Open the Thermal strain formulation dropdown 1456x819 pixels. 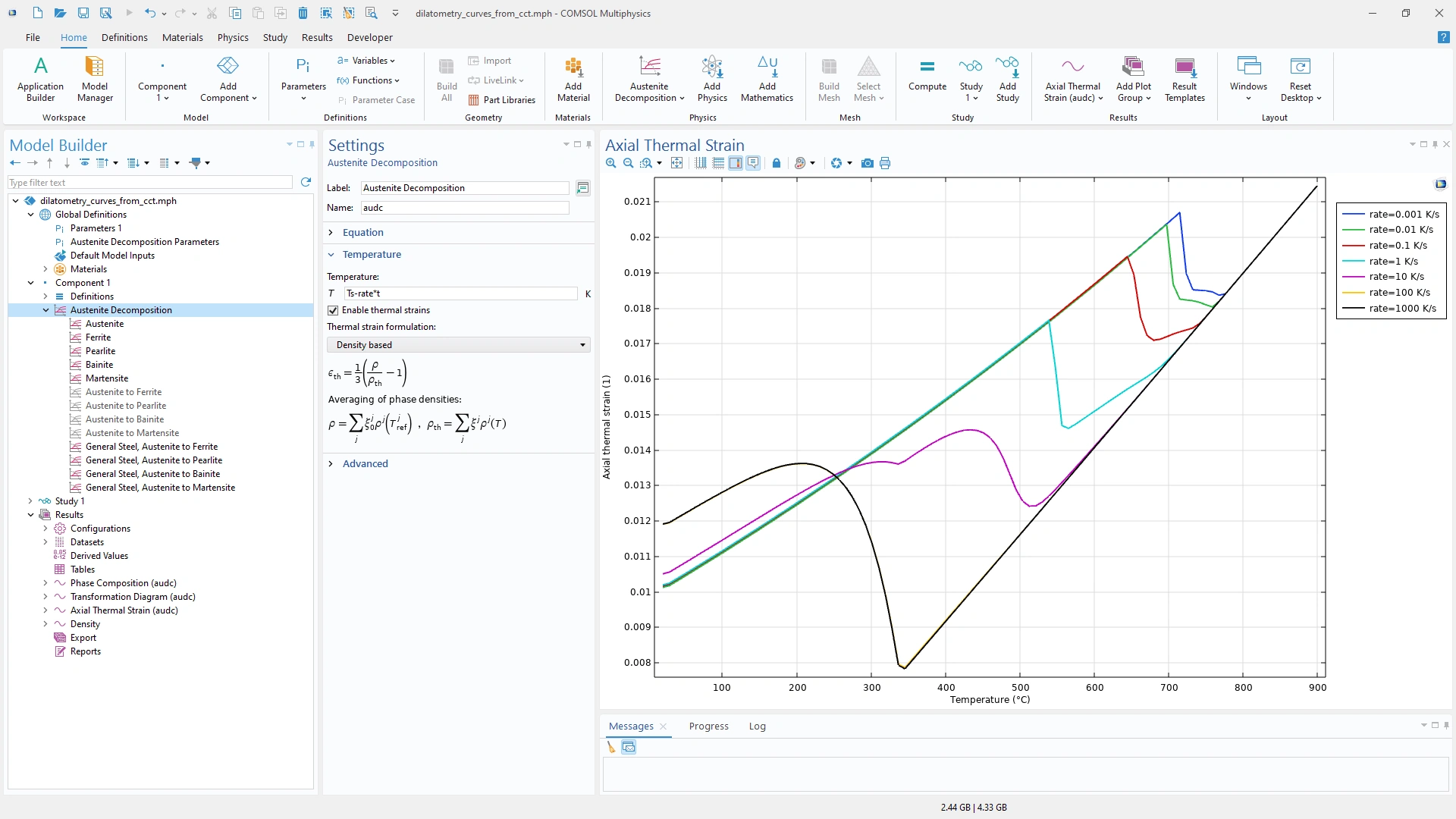tap(458, 345)
